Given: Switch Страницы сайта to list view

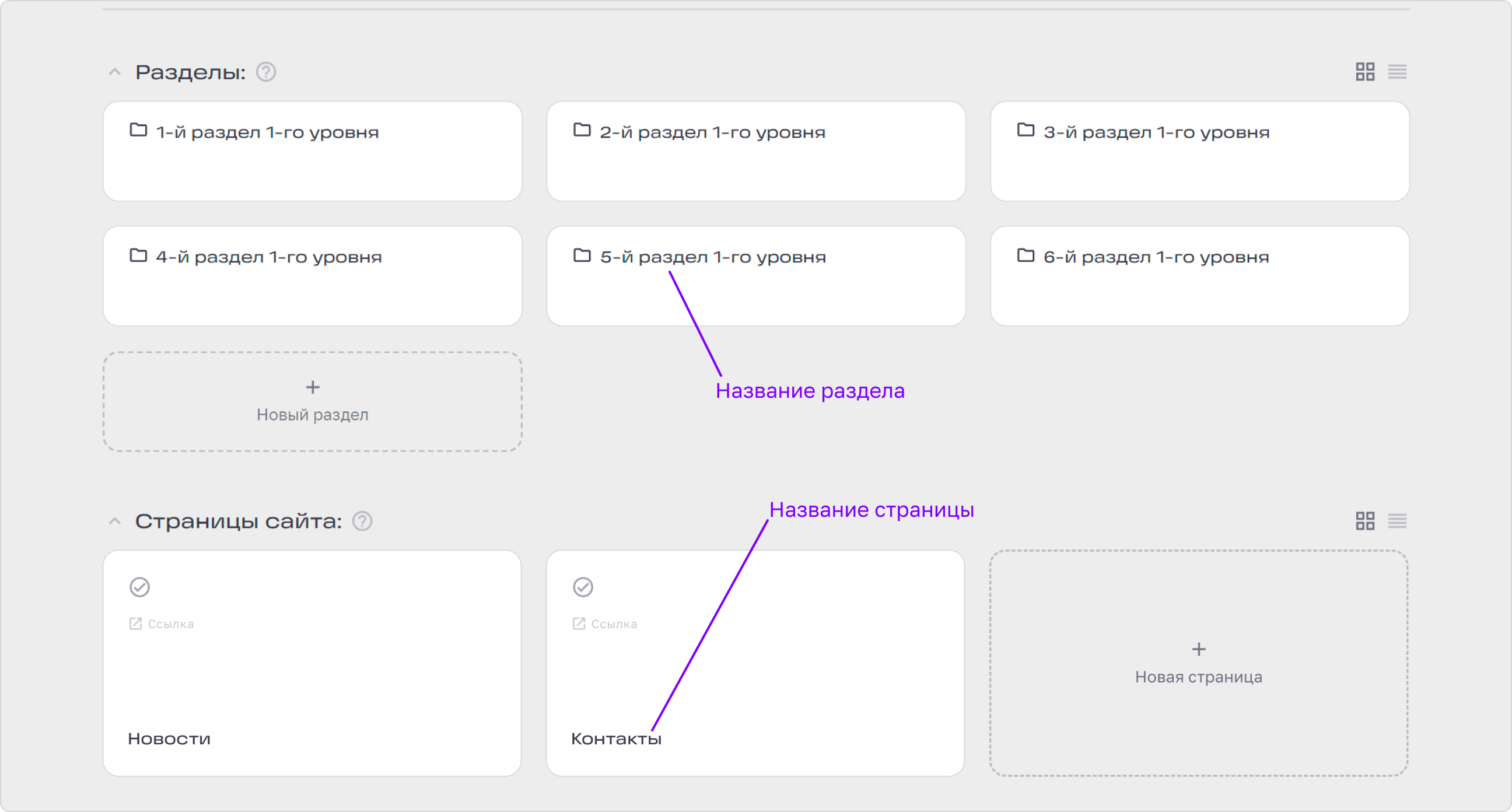Looking at the screenshot, I should [1397, 521].
